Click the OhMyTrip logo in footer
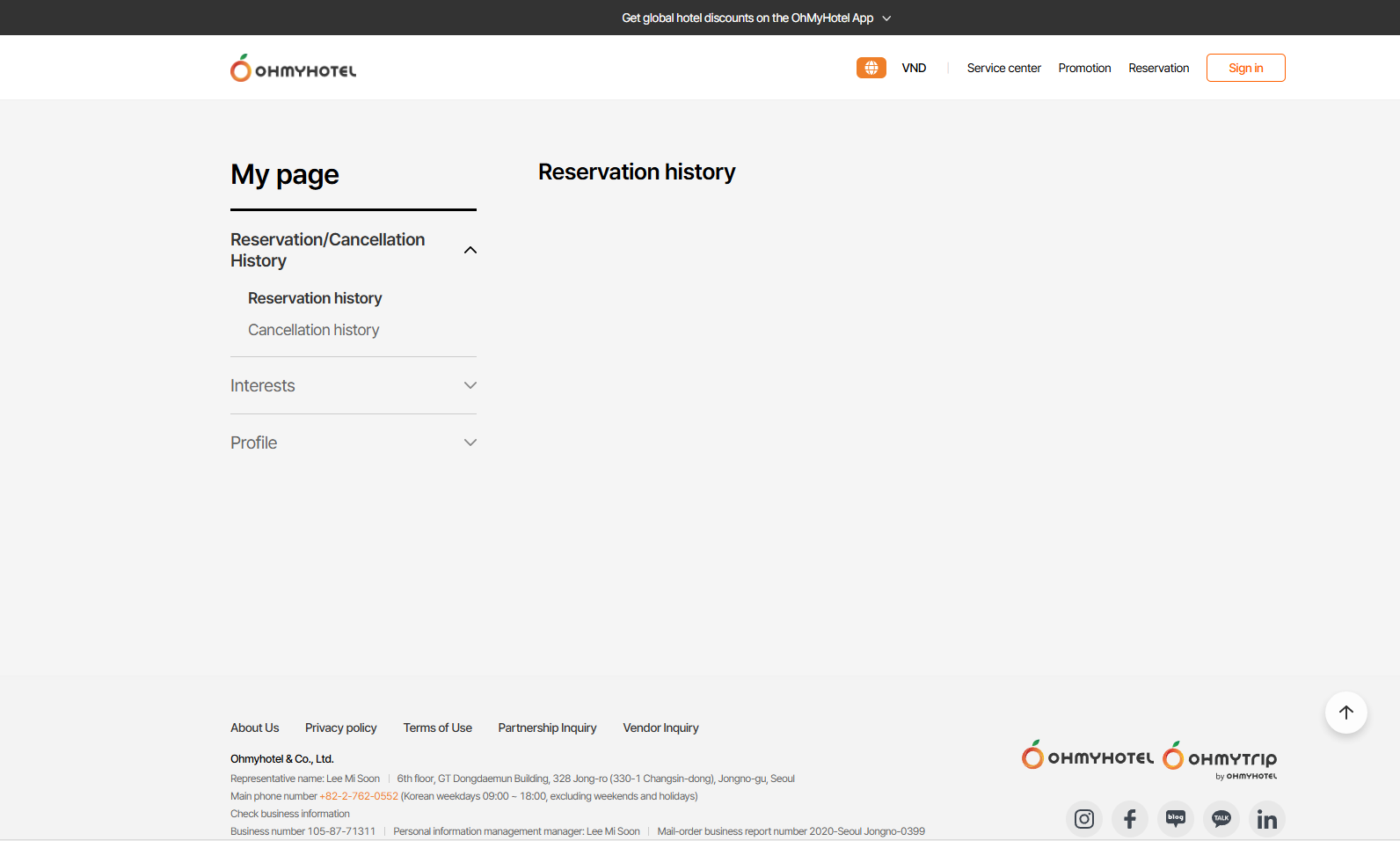The height and width of the screenshot is (841, 1400). tap(1220, 758)
